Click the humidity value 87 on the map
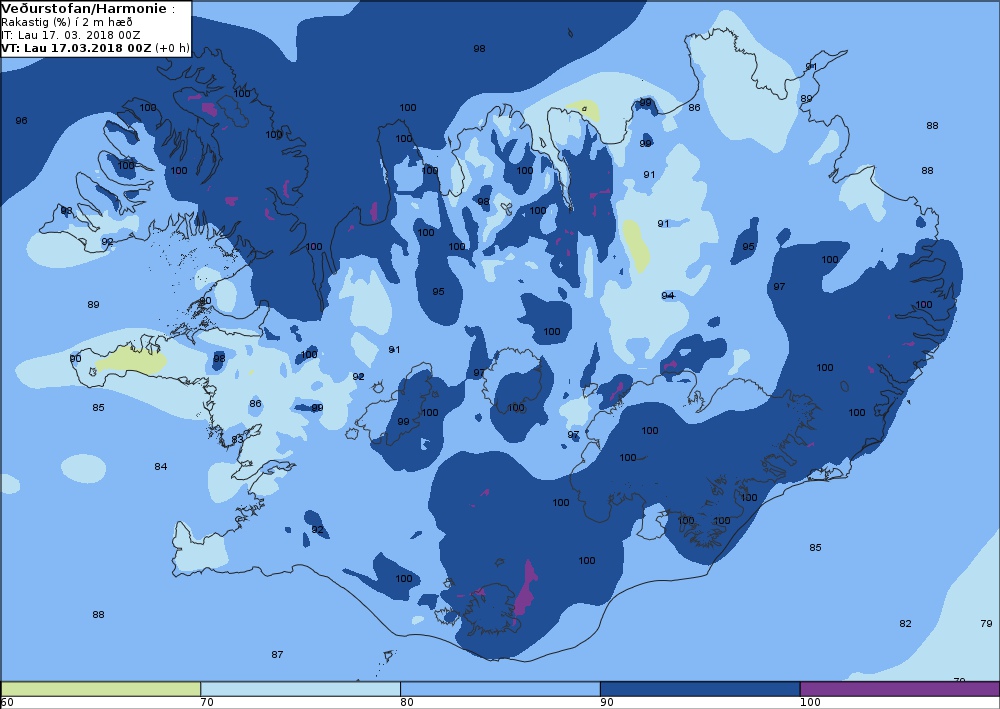This screenshot has width=1000, height=709. tap(277, 655)
